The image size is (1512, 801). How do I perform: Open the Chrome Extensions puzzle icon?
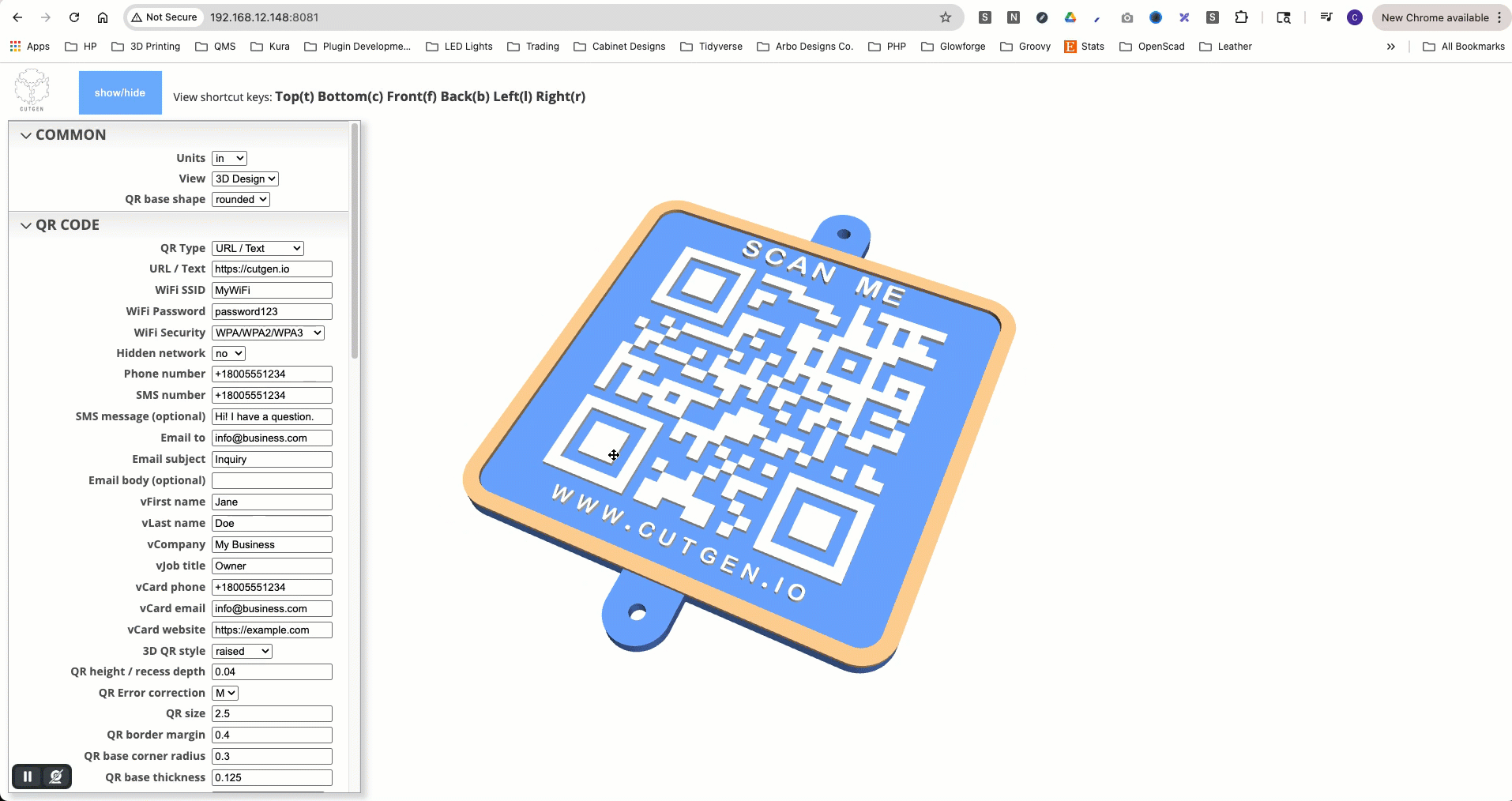1241,17
